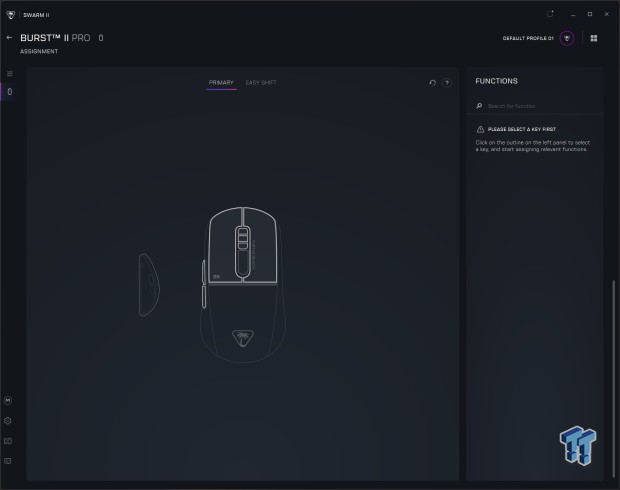Viewport: 620px width, 490px height.
Task: Switch to the PRIMARY tab
Action: coord(221,82)
